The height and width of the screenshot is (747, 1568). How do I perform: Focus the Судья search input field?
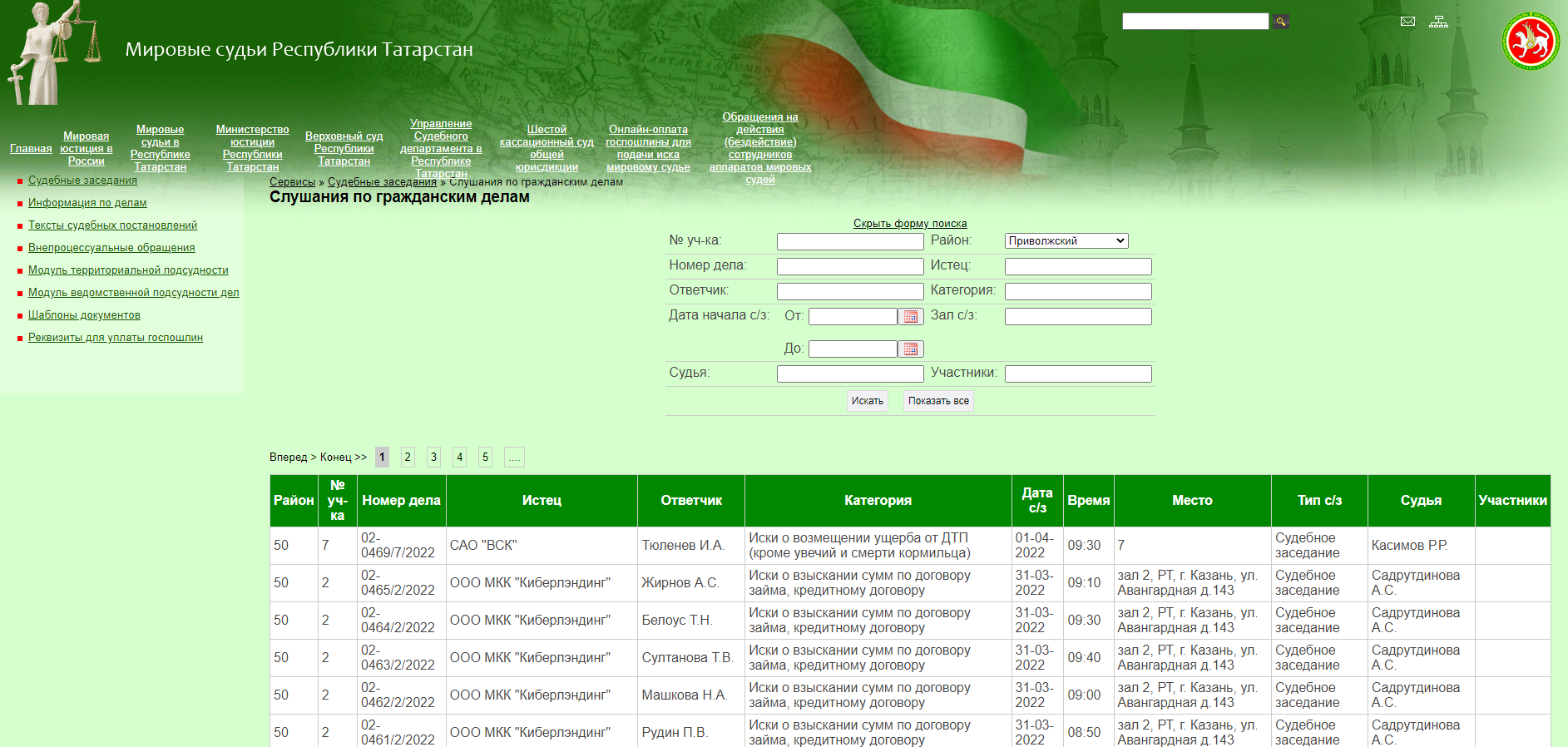point(850,374)
